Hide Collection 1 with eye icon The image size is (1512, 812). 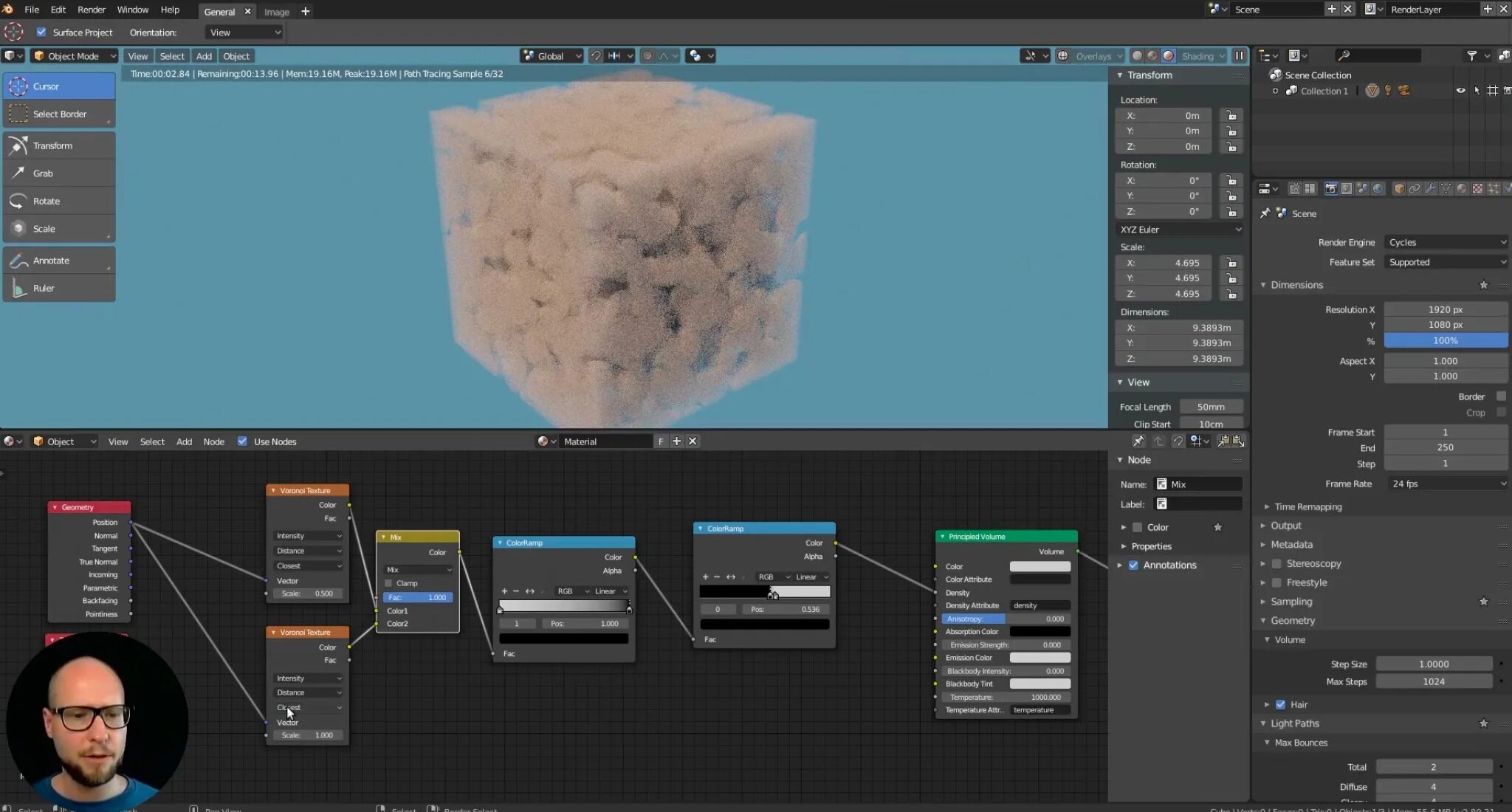point(1460,91)
